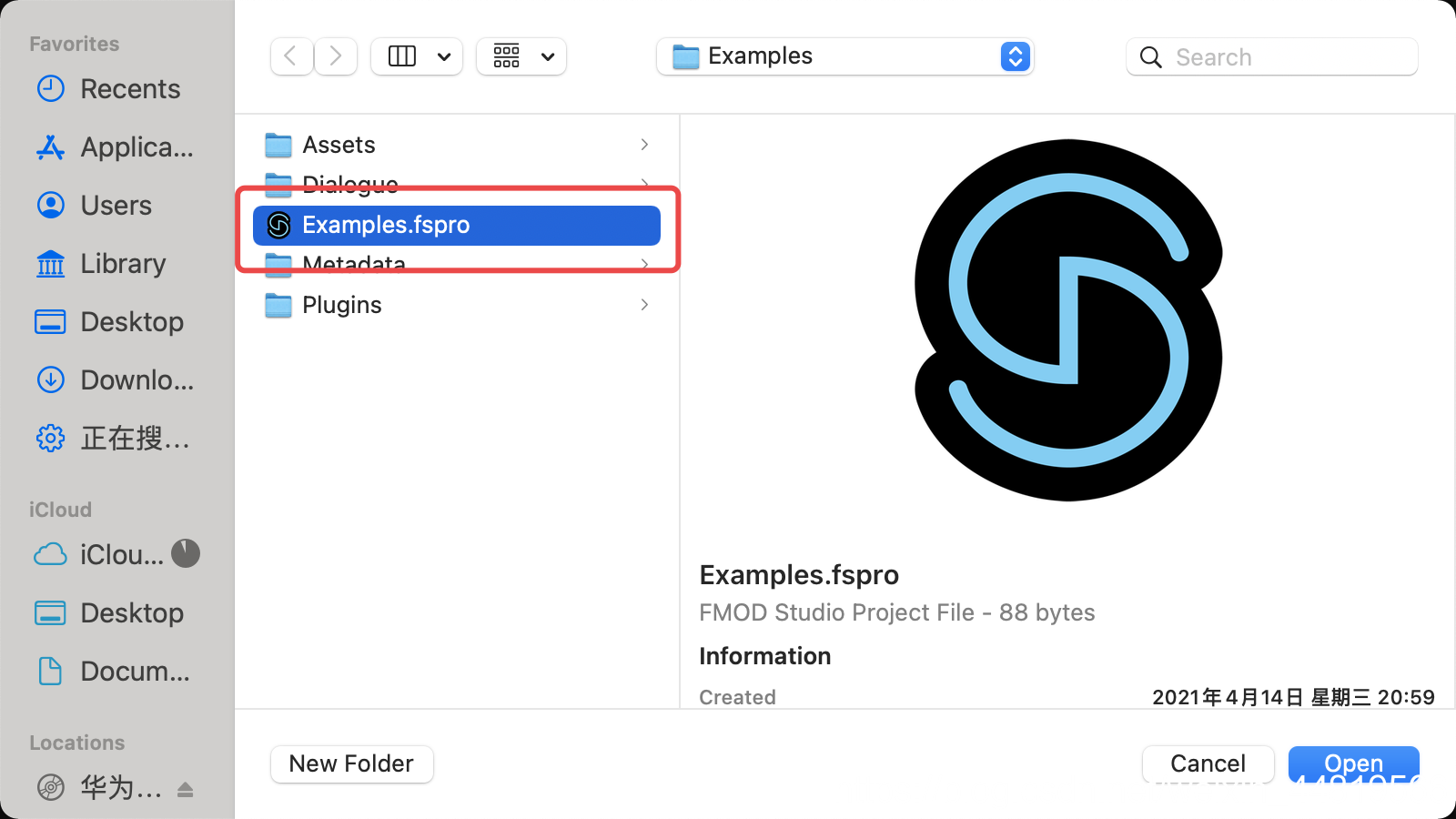
Task: Select Desktop under Favorites
Action: 109,322
